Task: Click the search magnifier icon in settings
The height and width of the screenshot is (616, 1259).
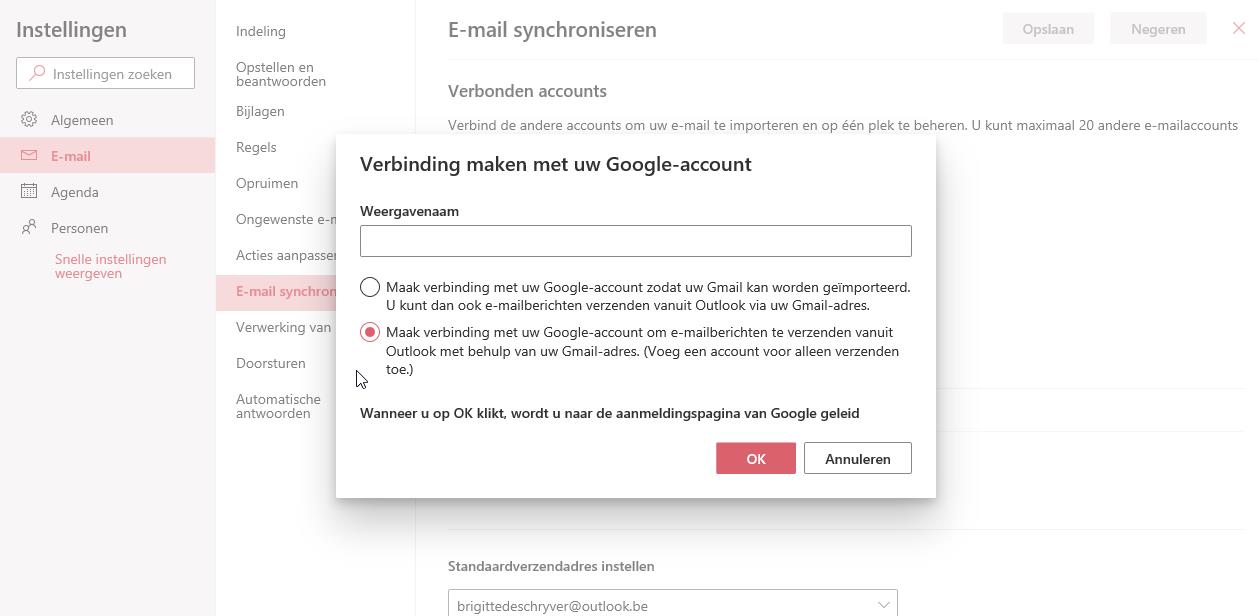Action: point(37,73)
